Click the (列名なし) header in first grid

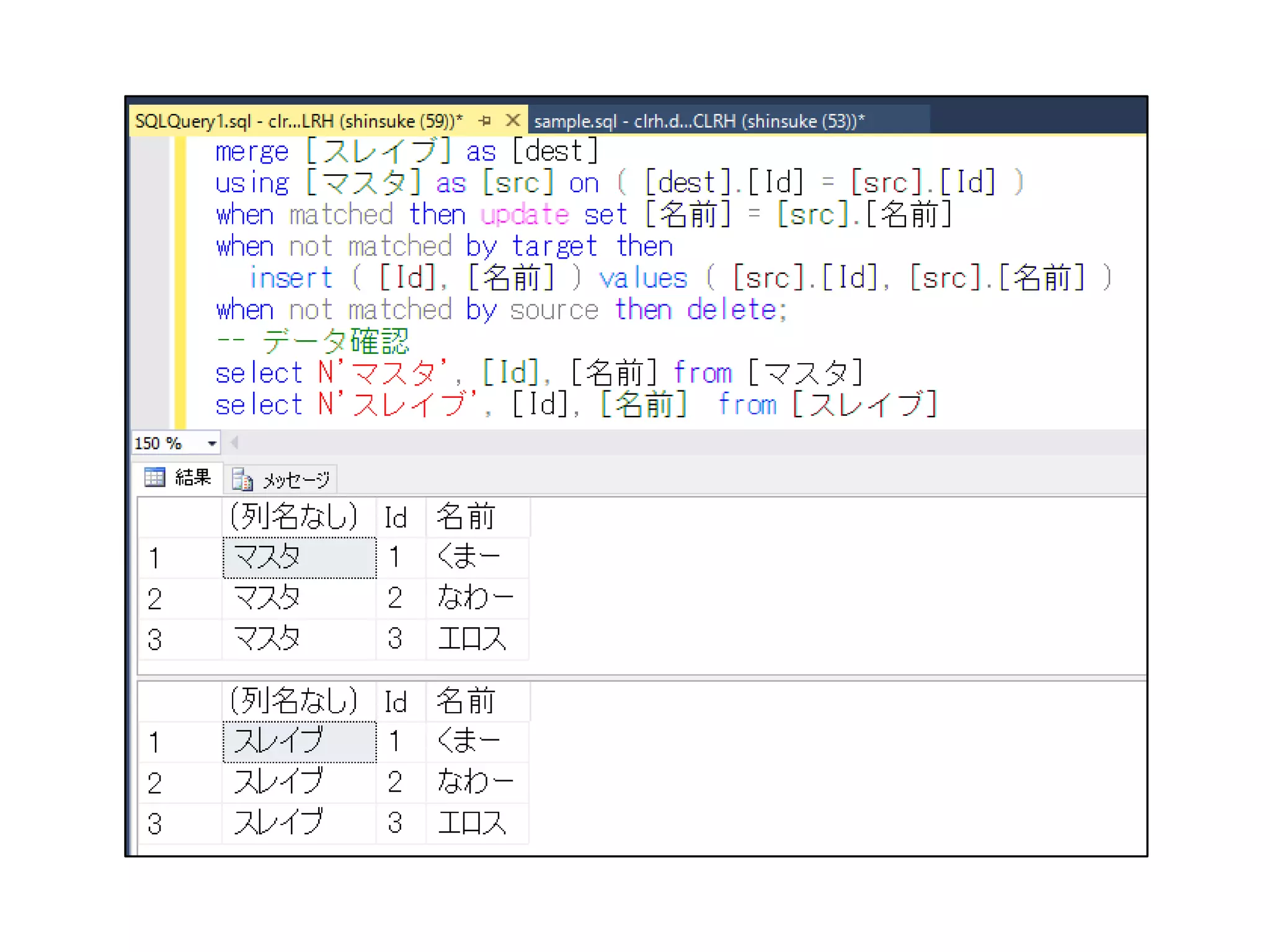[x=294, y=518]
